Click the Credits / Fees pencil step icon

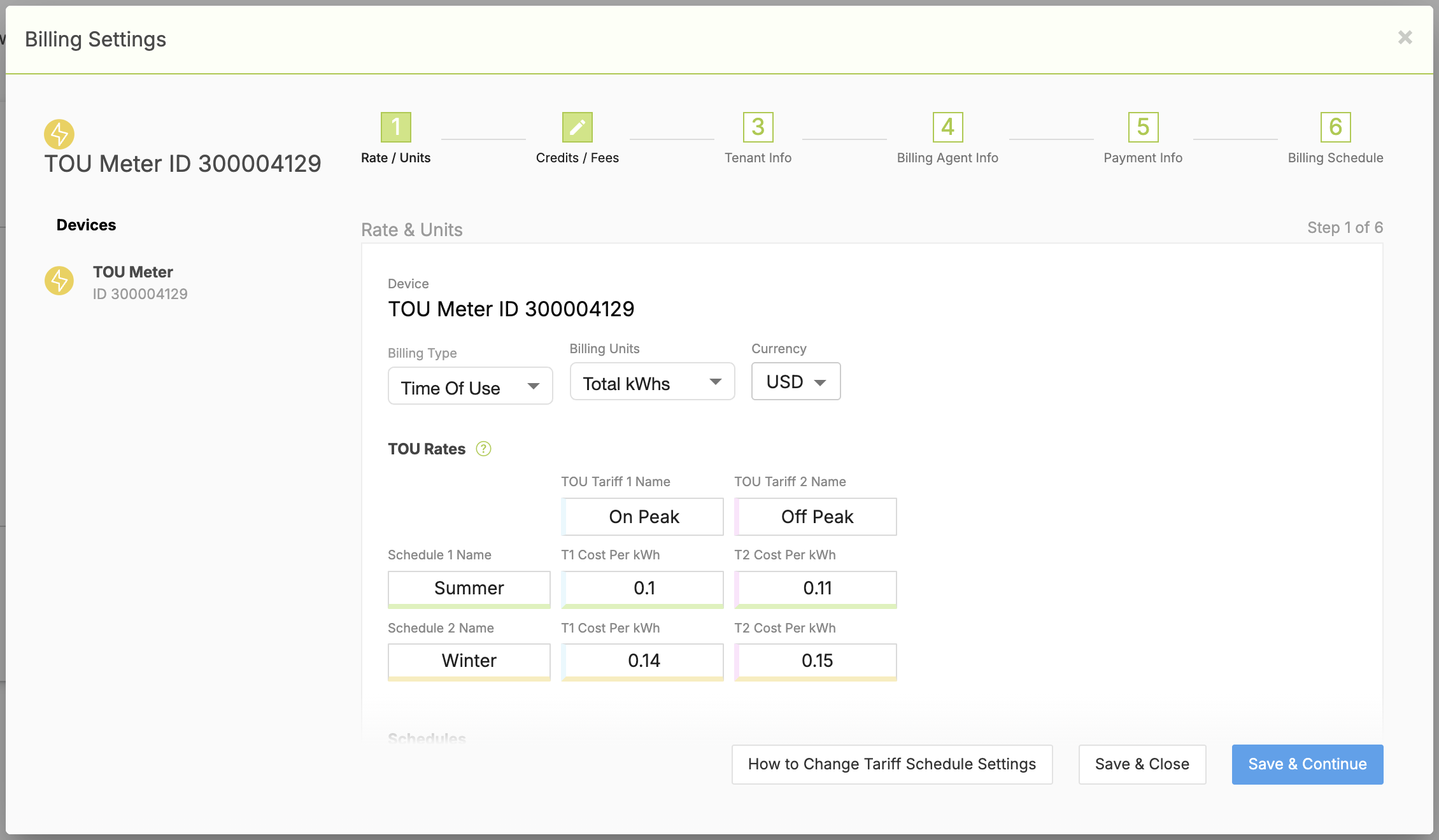click(x=577, y=127)
